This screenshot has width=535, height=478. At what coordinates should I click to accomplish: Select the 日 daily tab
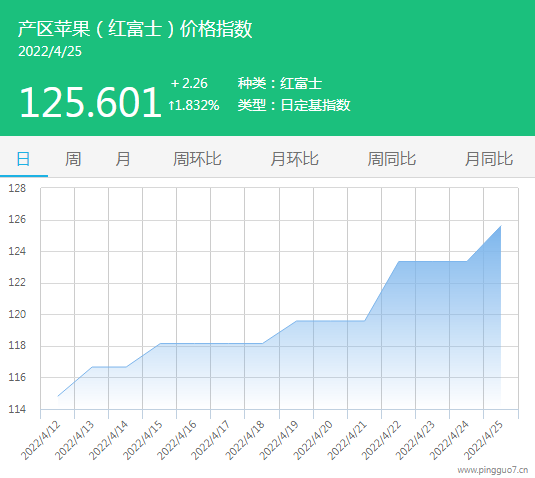[x=23, y=159]
